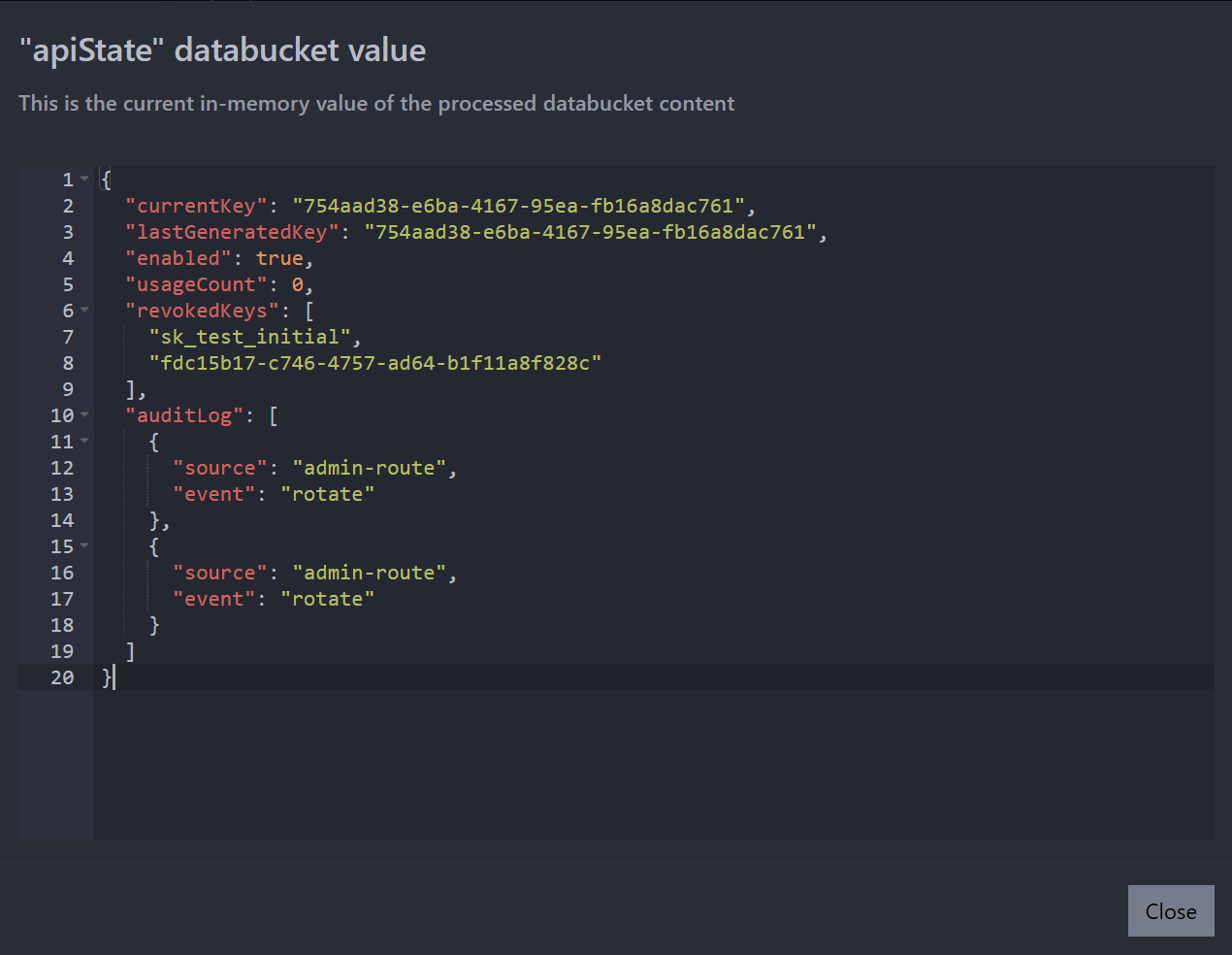This screenshot has width=1232, height=955.
Task: Click the dialog title "apiState" databucket value
Action: tap(222, 49)
